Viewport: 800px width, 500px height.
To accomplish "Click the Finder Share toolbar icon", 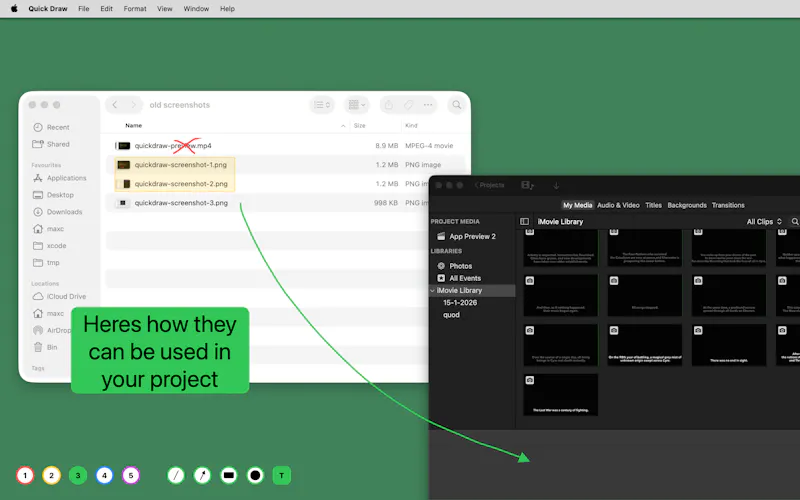I will pos(389,105).
